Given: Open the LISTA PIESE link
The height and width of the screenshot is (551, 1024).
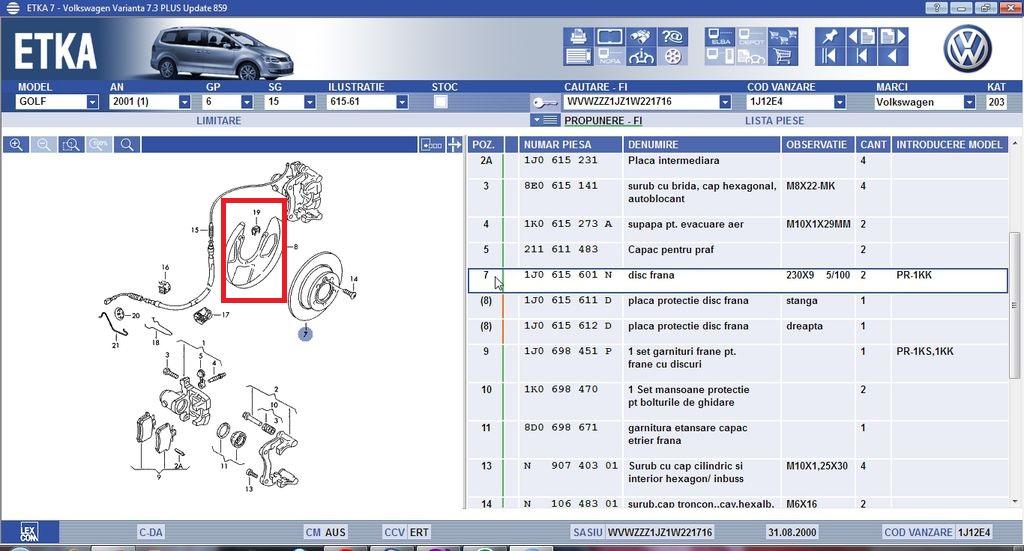Looking at the screenshot, I should click(775, 121).
